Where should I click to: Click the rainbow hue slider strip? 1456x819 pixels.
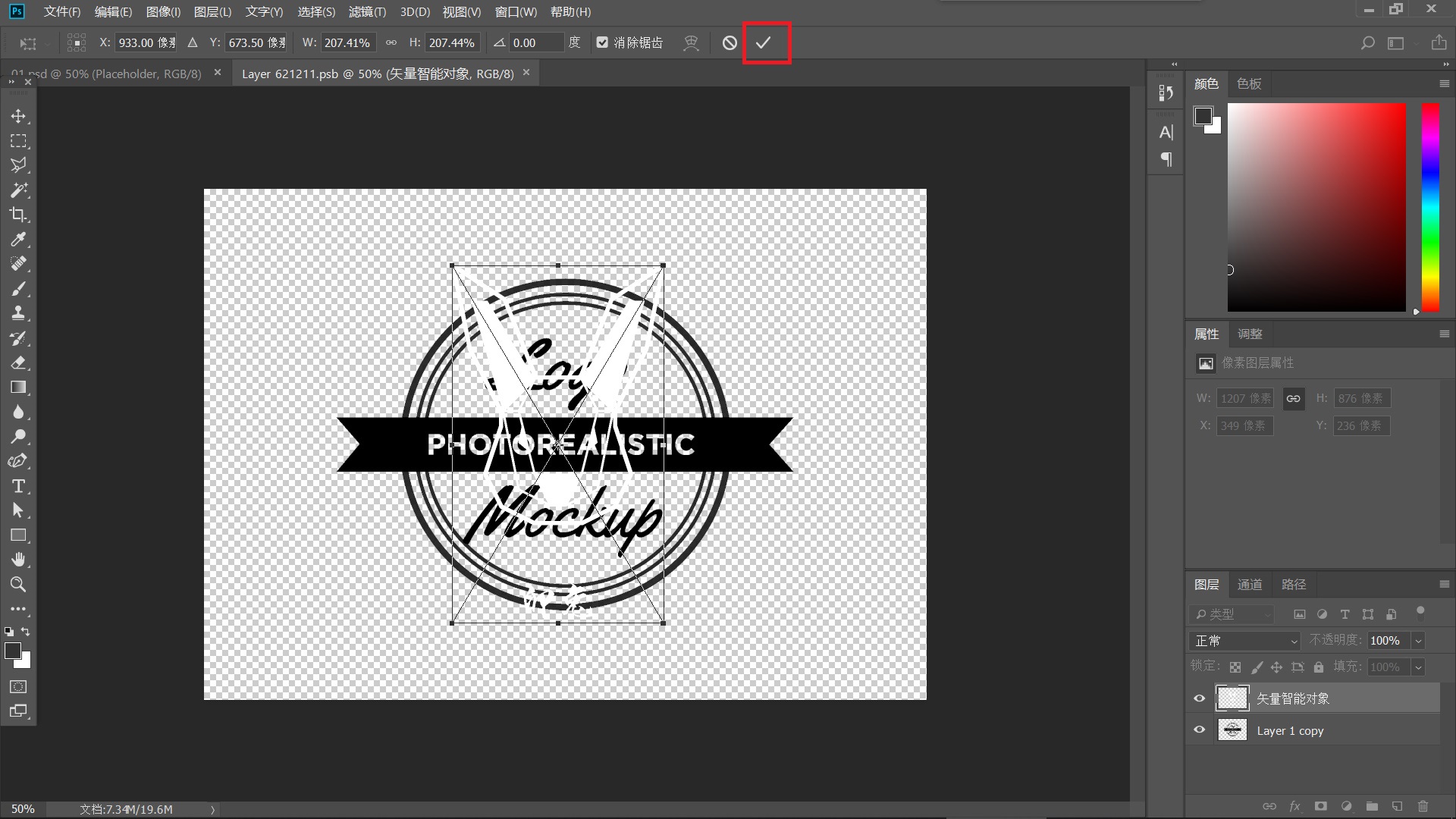[1430, 207]
